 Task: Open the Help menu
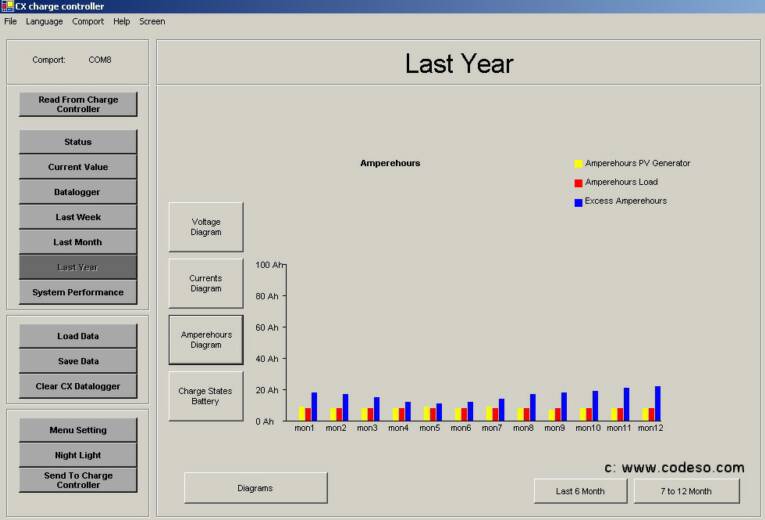coord(122,21)
